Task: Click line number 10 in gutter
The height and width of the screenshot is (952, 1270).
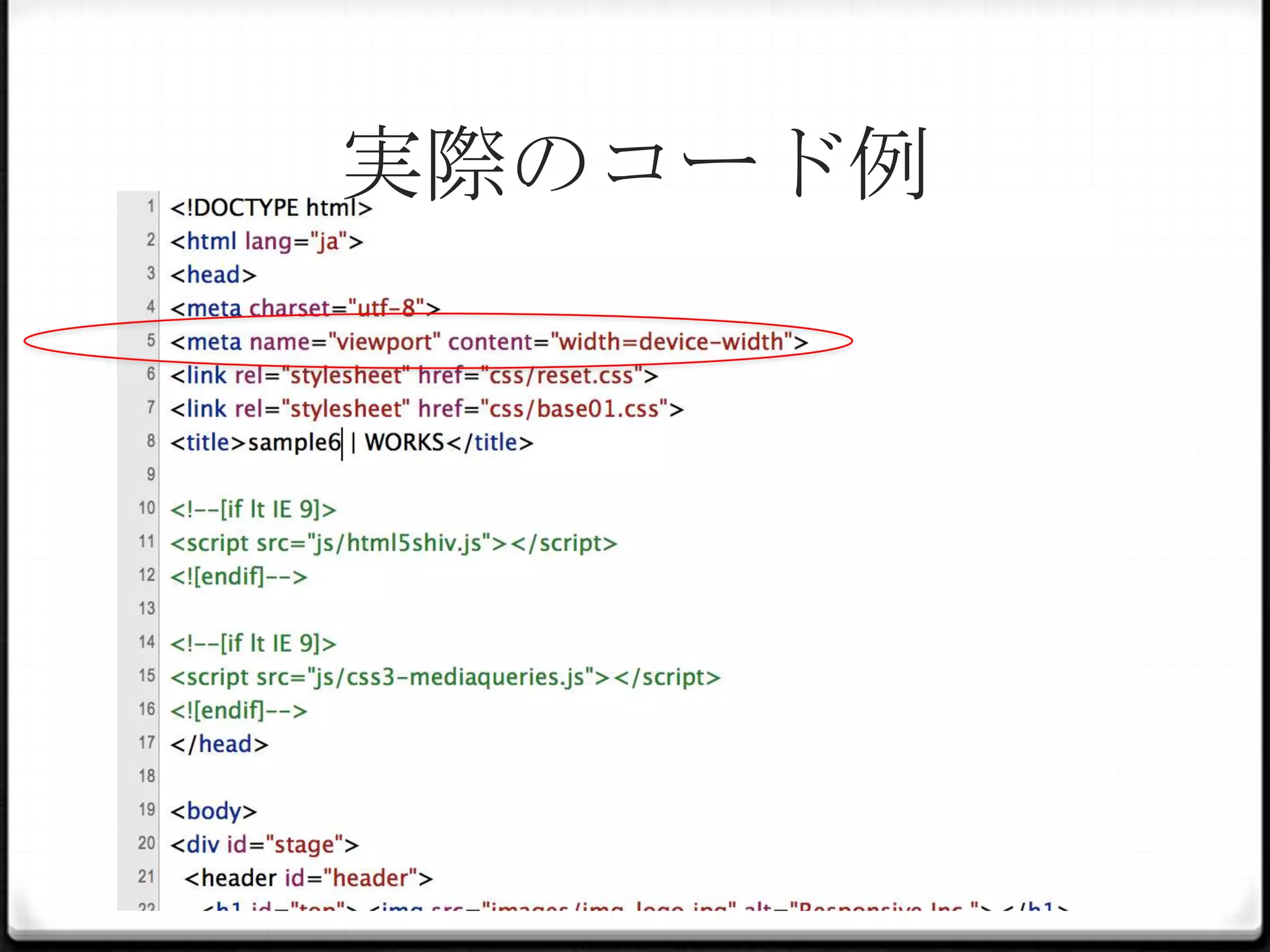Action: [147, 508]
